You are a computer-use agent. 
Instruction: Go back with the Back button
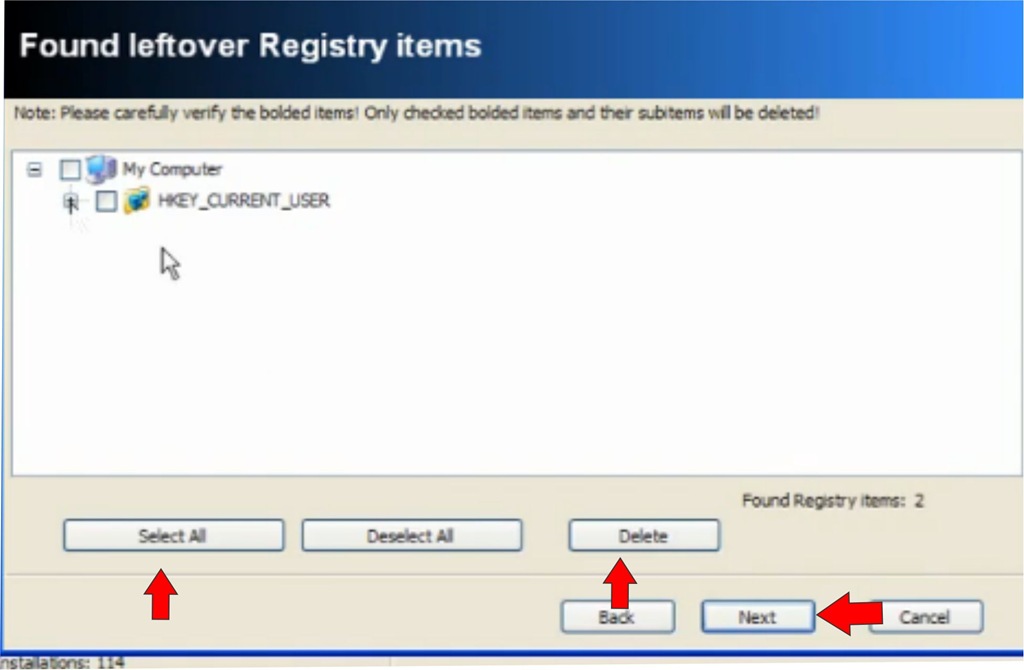click(x=618, y=616)
